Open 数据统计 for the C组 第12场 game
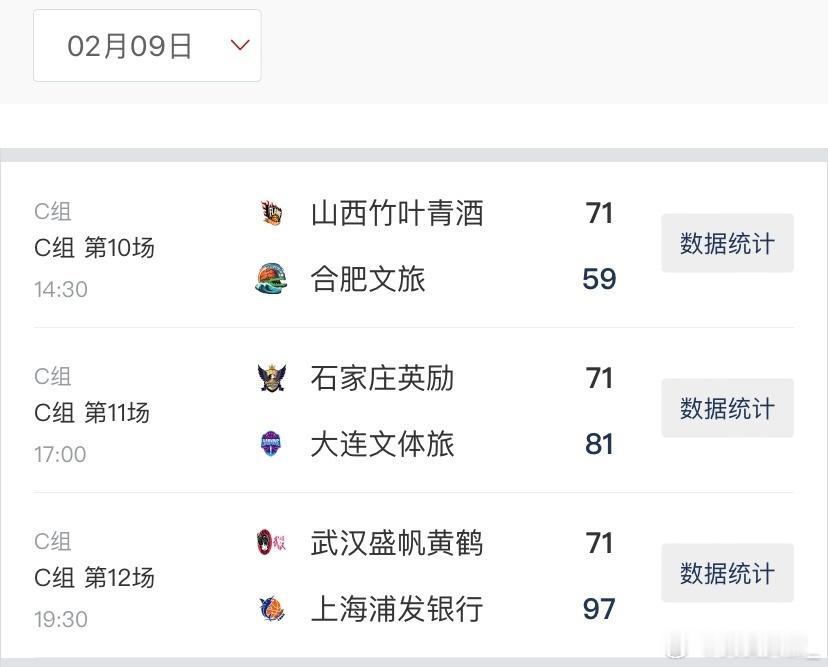 click(727, 572)
